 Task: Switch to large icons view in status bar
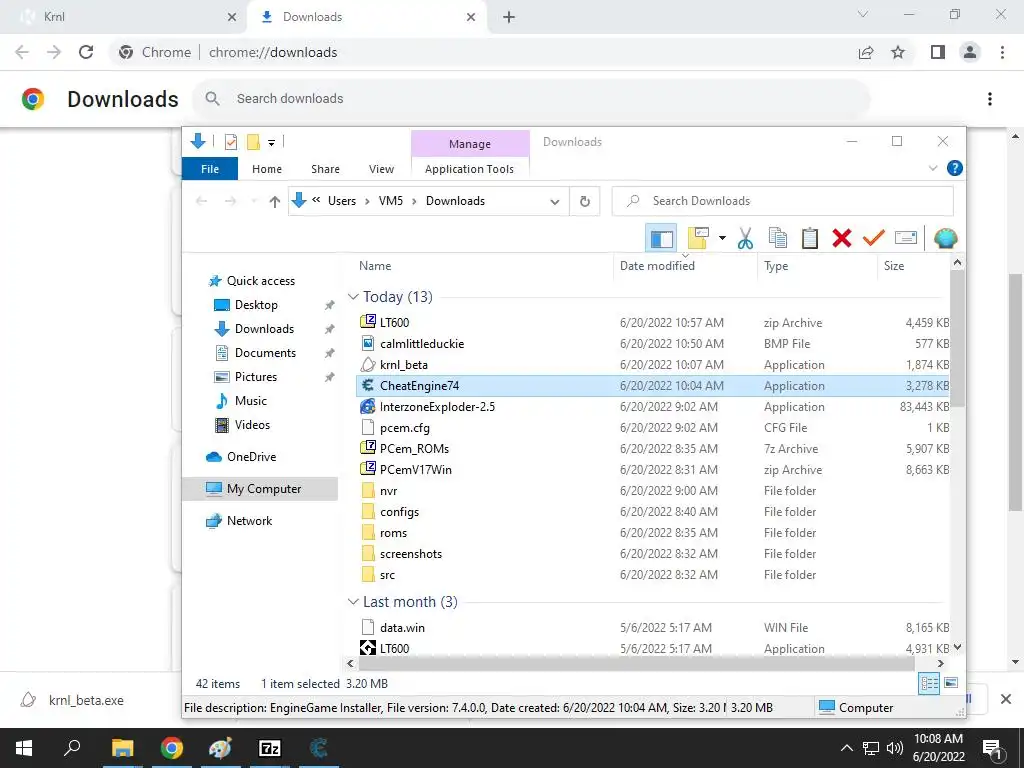point(951,683)
